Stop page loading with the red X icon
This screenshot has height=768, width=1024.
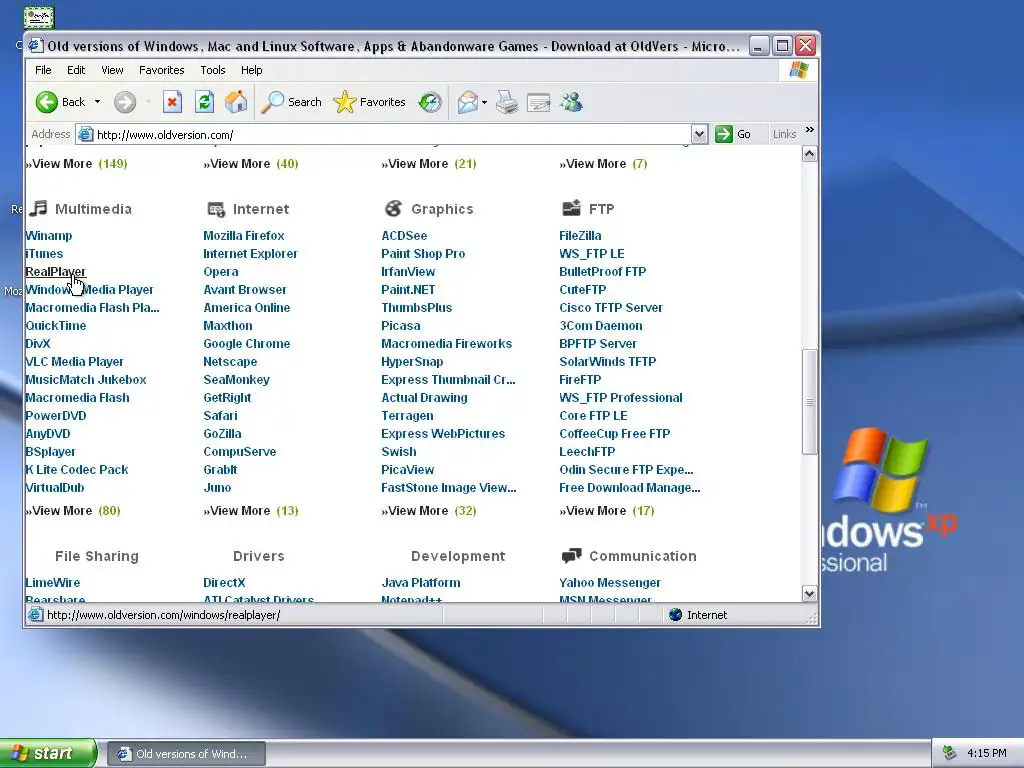172,102
